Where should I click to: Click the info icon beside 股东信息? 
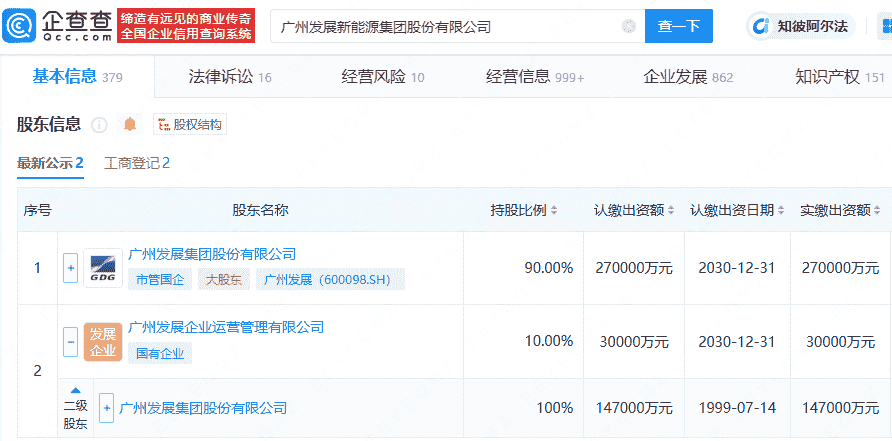(99, 125)
